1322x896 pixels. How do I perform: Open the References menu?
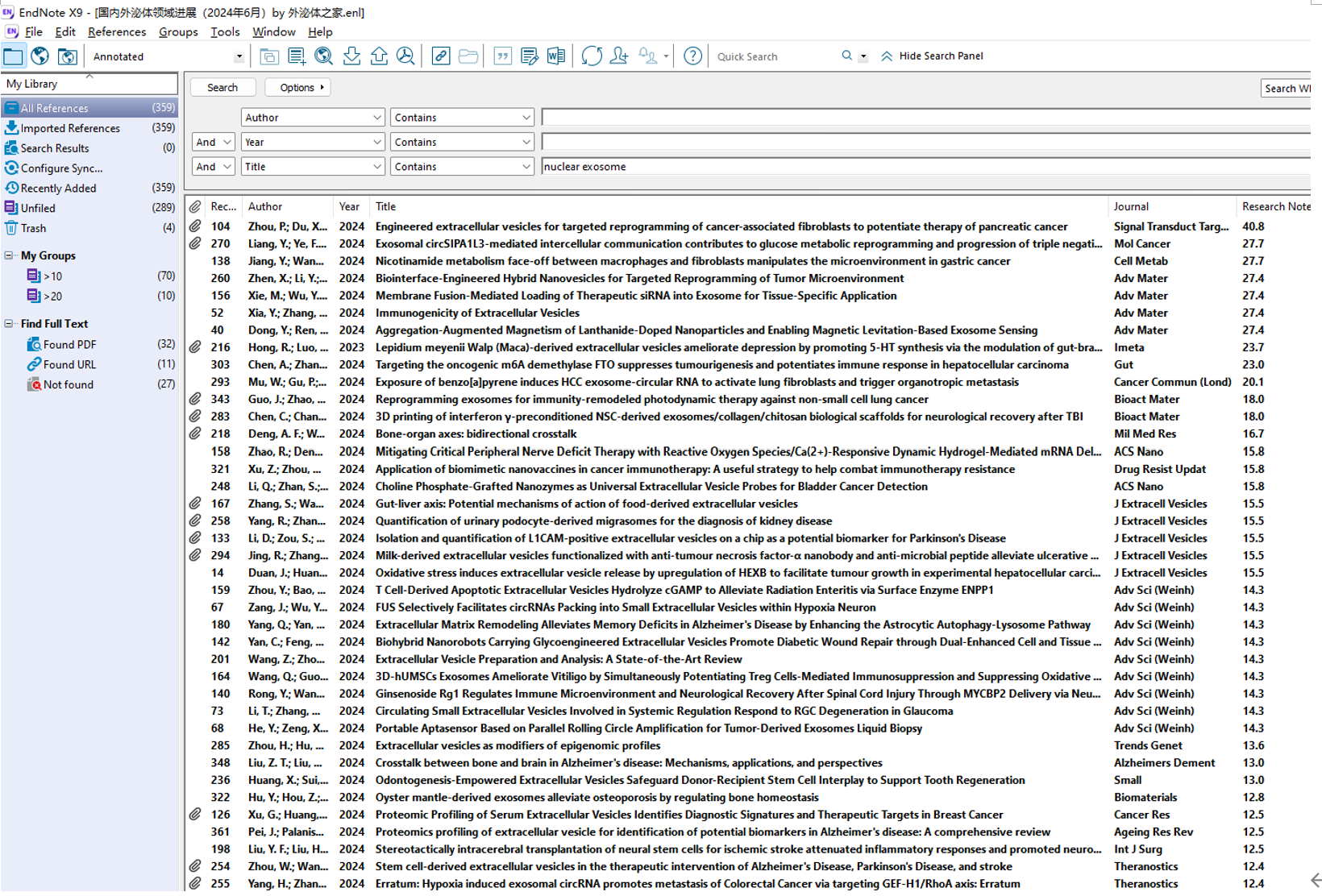coord(117,32)
